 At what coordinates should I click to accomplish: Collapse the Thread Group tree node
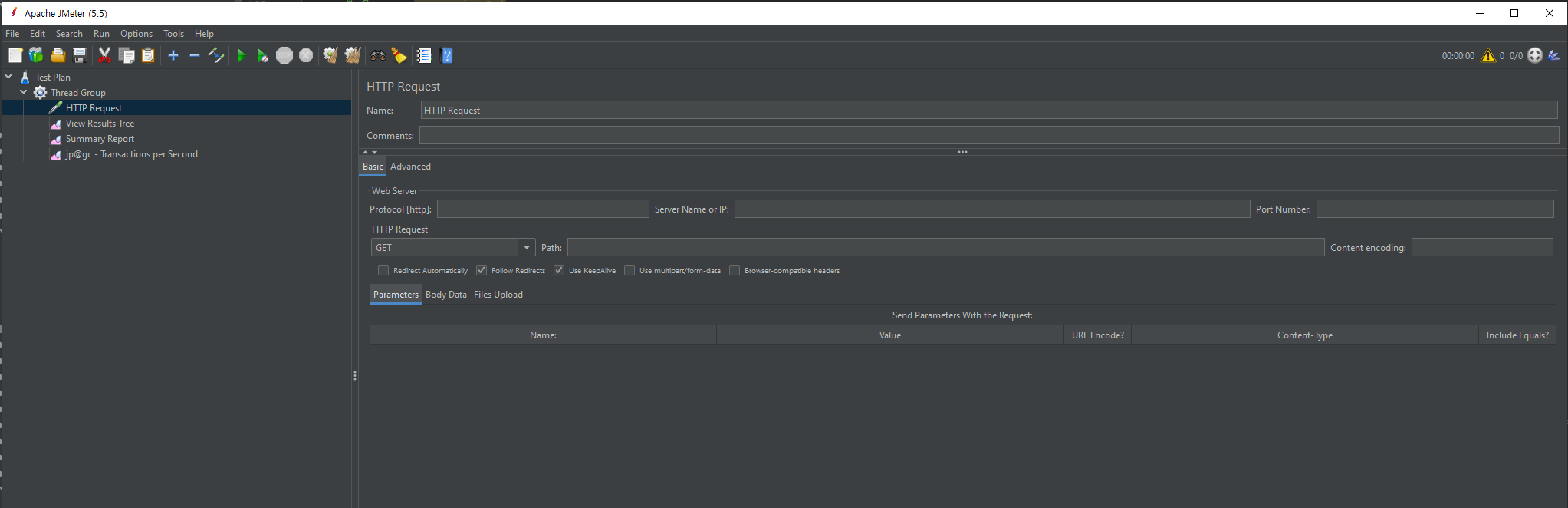click(x=24, y=92)
